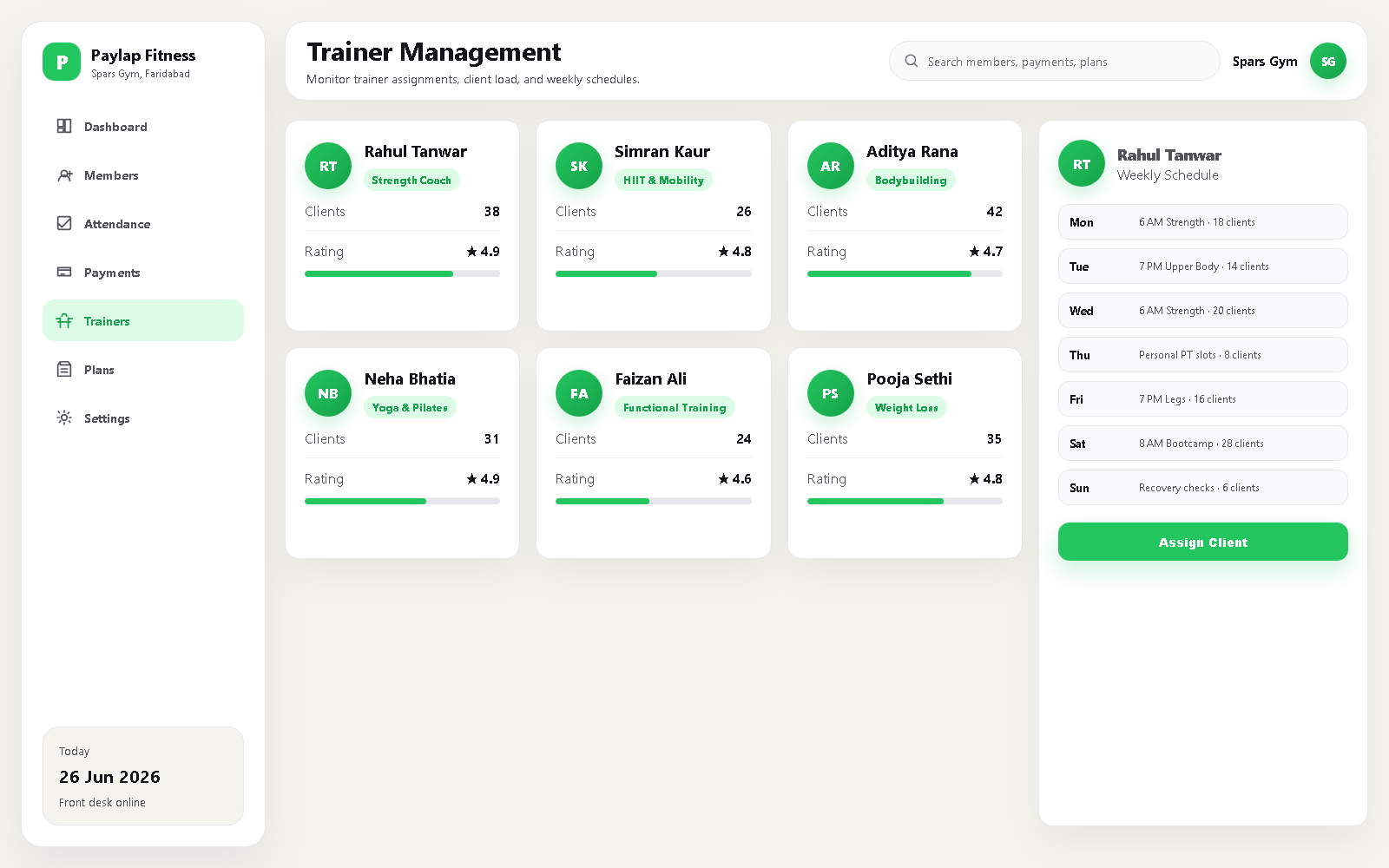Click the HIIT & Mobility tag
Screen dimensions: 1389x868
pyautogui.click(x=663, y=180)
